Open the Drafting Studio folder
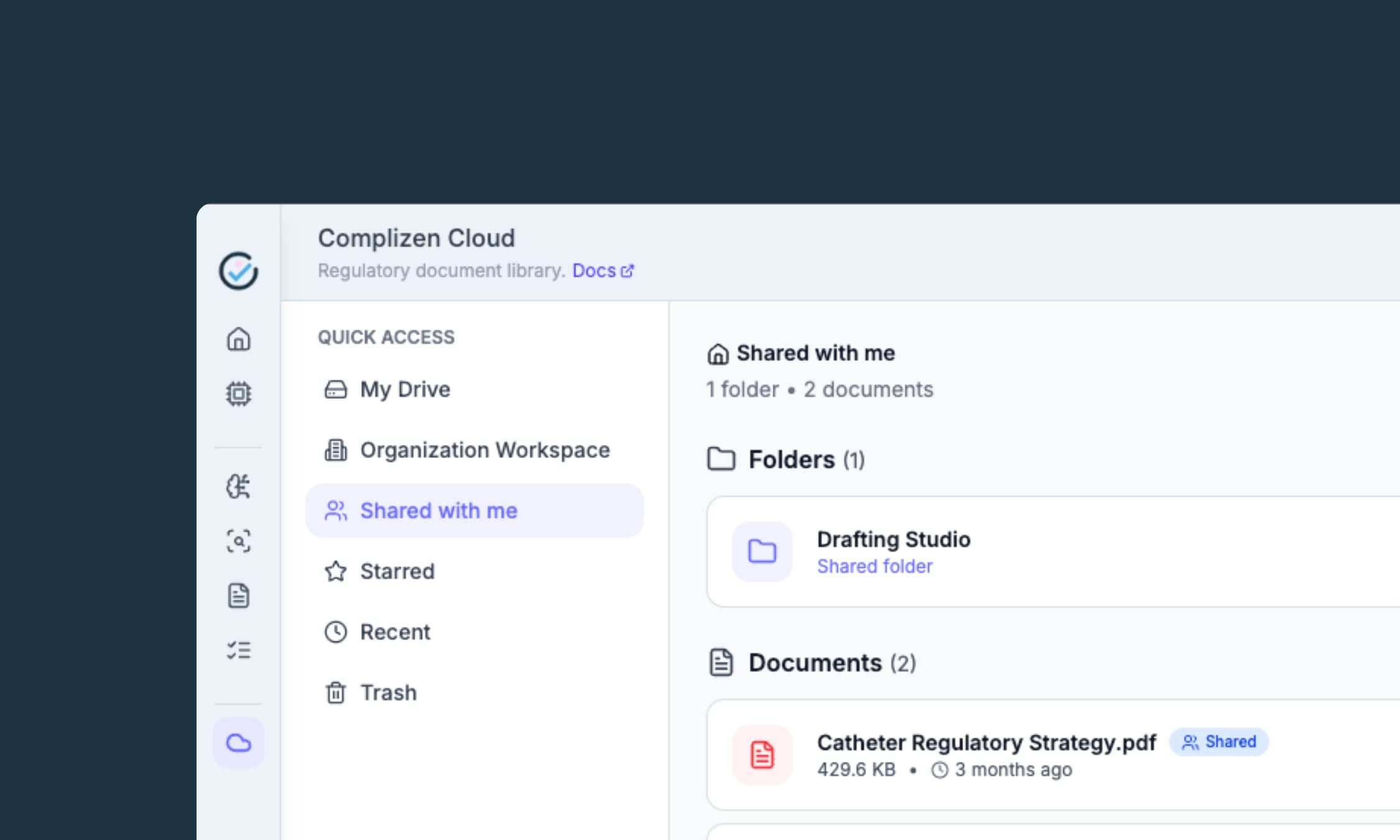 tap(1053, 551)
